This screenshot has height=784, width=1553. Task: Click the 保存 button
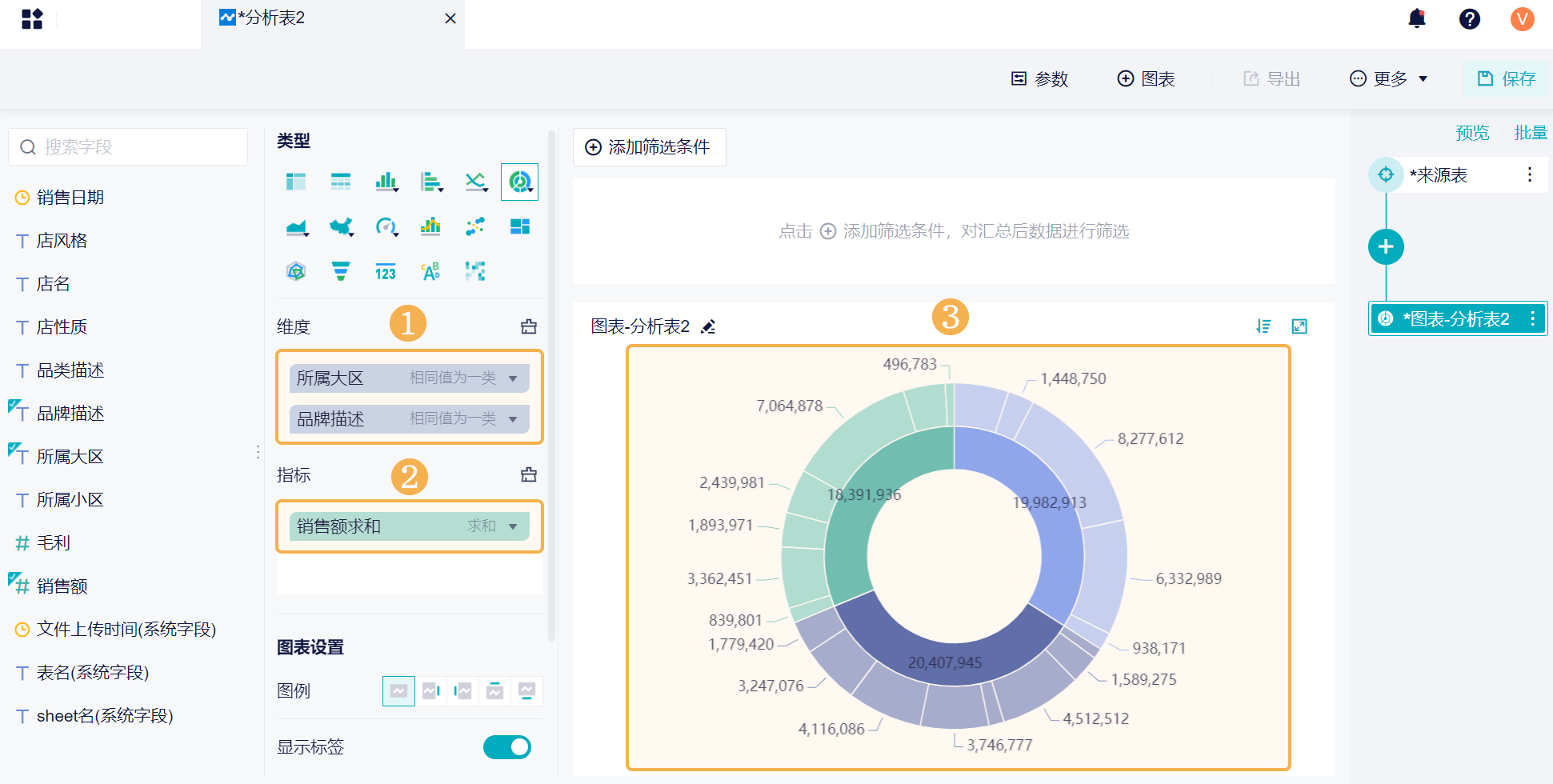(1506, 78)
